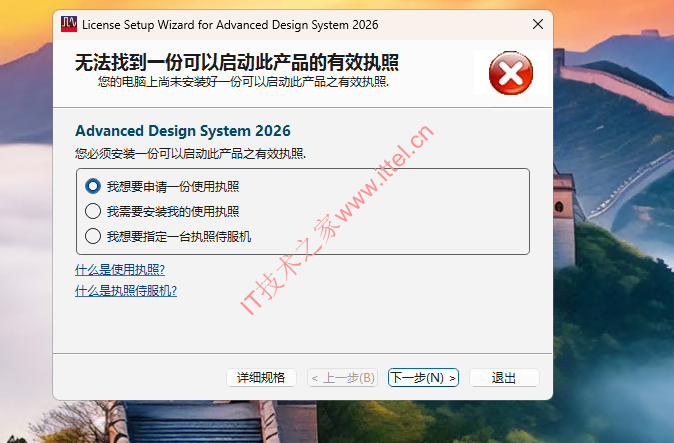Select the 我想要申请一份使用执照 radio option
674x443 pixels.
93,186
